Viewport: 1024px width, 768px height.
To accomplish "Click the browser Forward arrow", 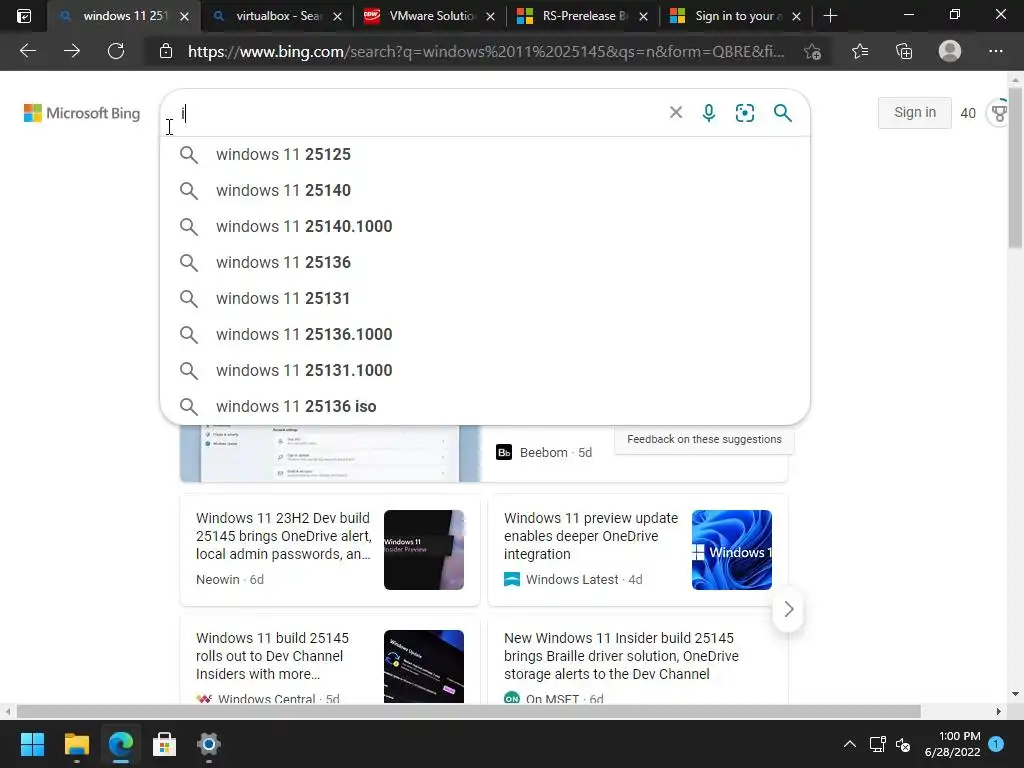I will click(72, 51).
